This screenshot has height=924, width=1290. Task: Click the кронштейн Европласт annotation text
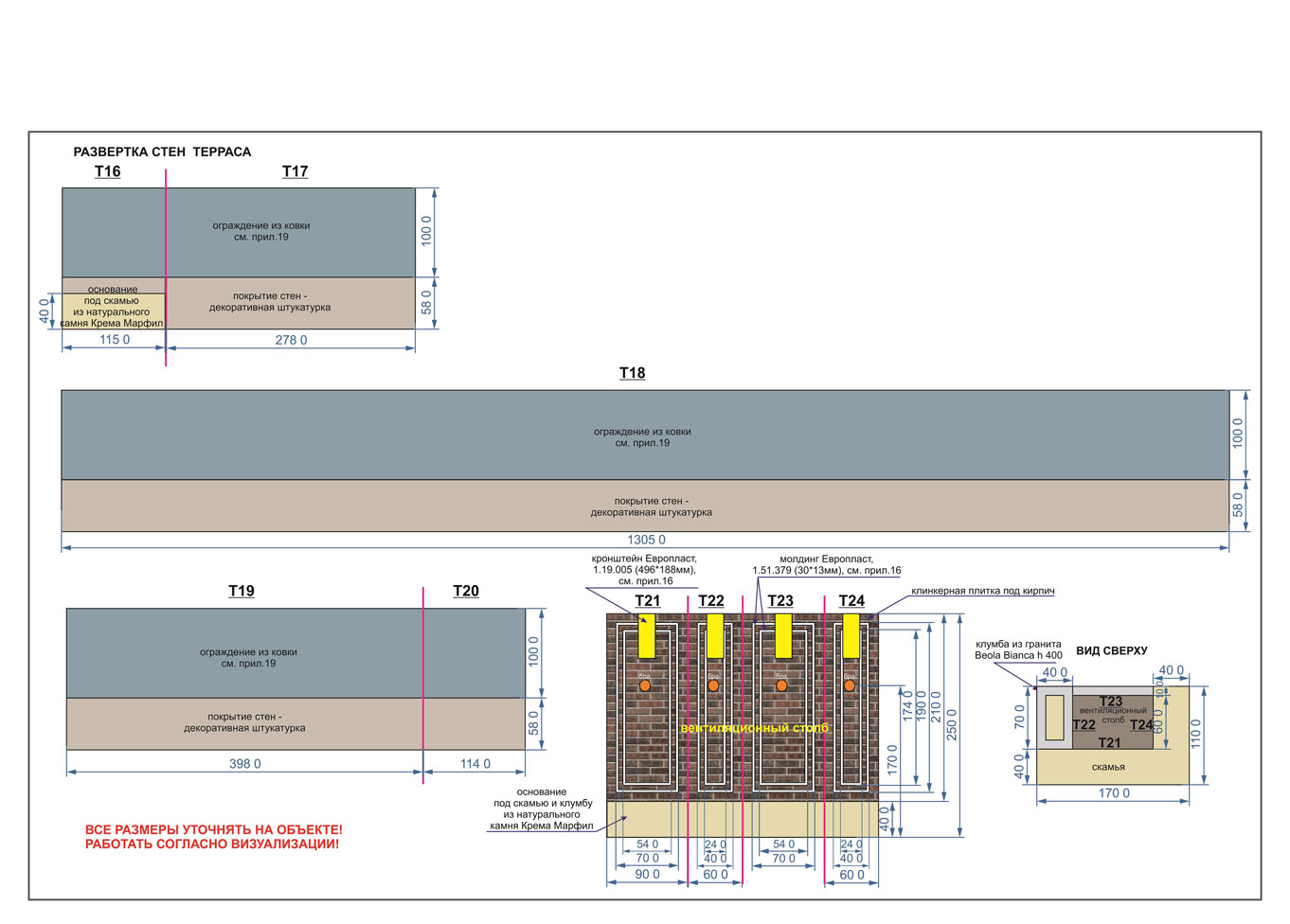pos(643,570)
